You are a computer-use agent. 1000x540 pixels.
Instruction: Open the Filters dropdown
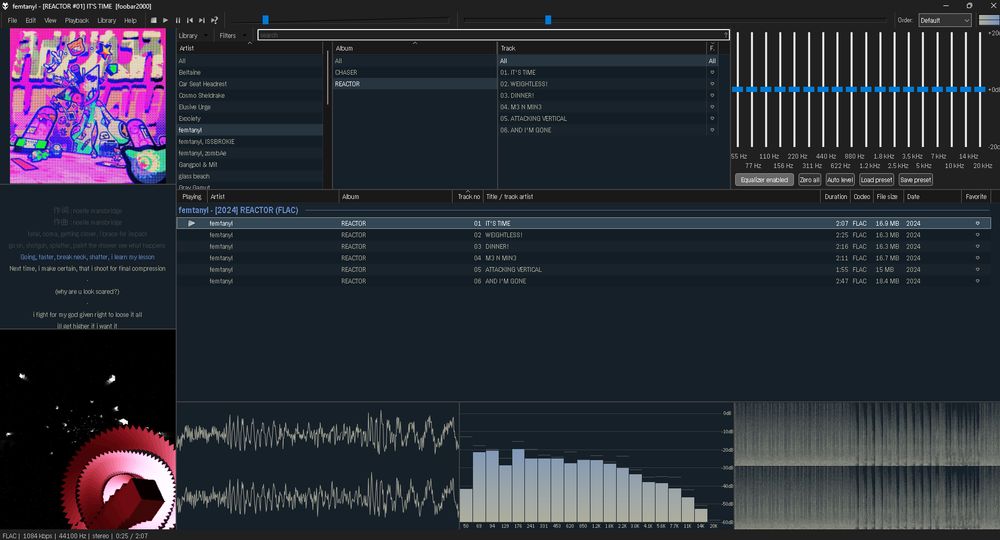click(233, 35)
